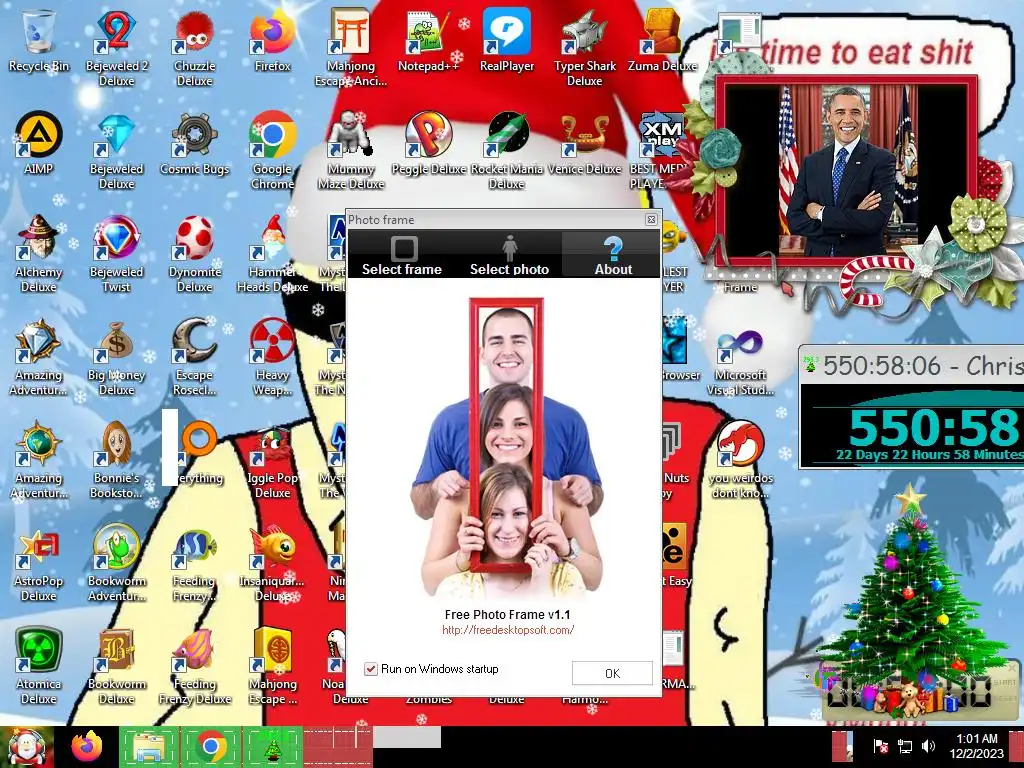
Task: Launch Rocket Mania Deluxe shortcut
Action: (507, 150)
